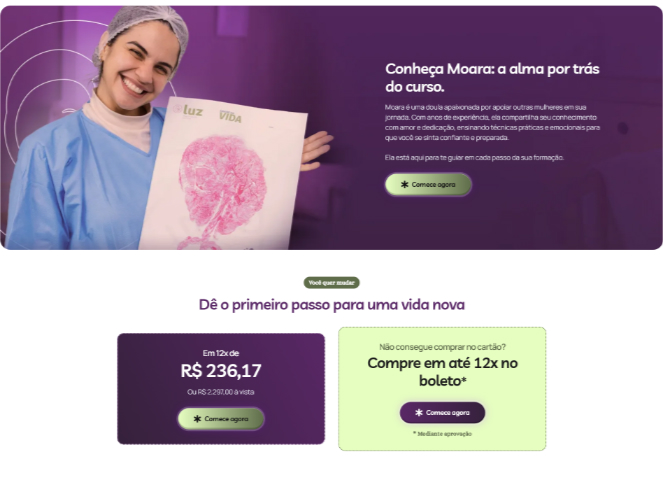Click the VIDA logo on the printed sheet
This screenshot has height=477, width=663.
(x=230, y=117)
